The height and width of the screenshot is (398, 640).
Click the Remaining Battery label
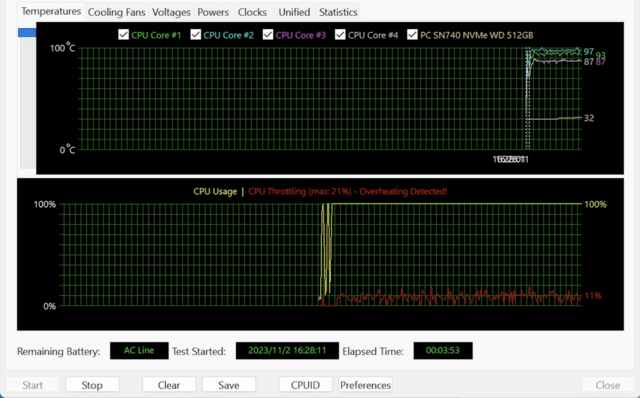[58, 351]
